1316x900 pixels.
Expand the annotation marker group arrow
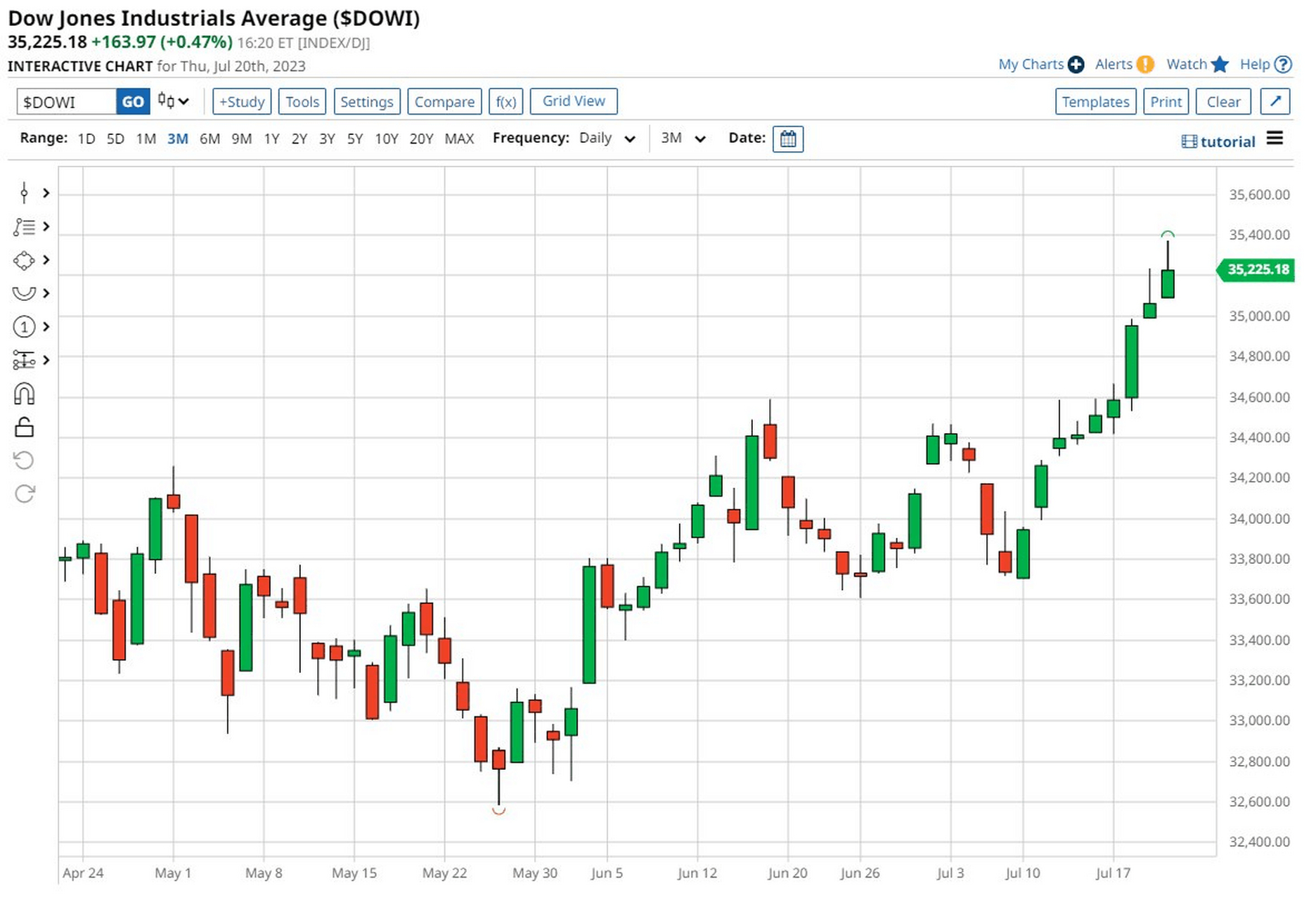point(46,327)
